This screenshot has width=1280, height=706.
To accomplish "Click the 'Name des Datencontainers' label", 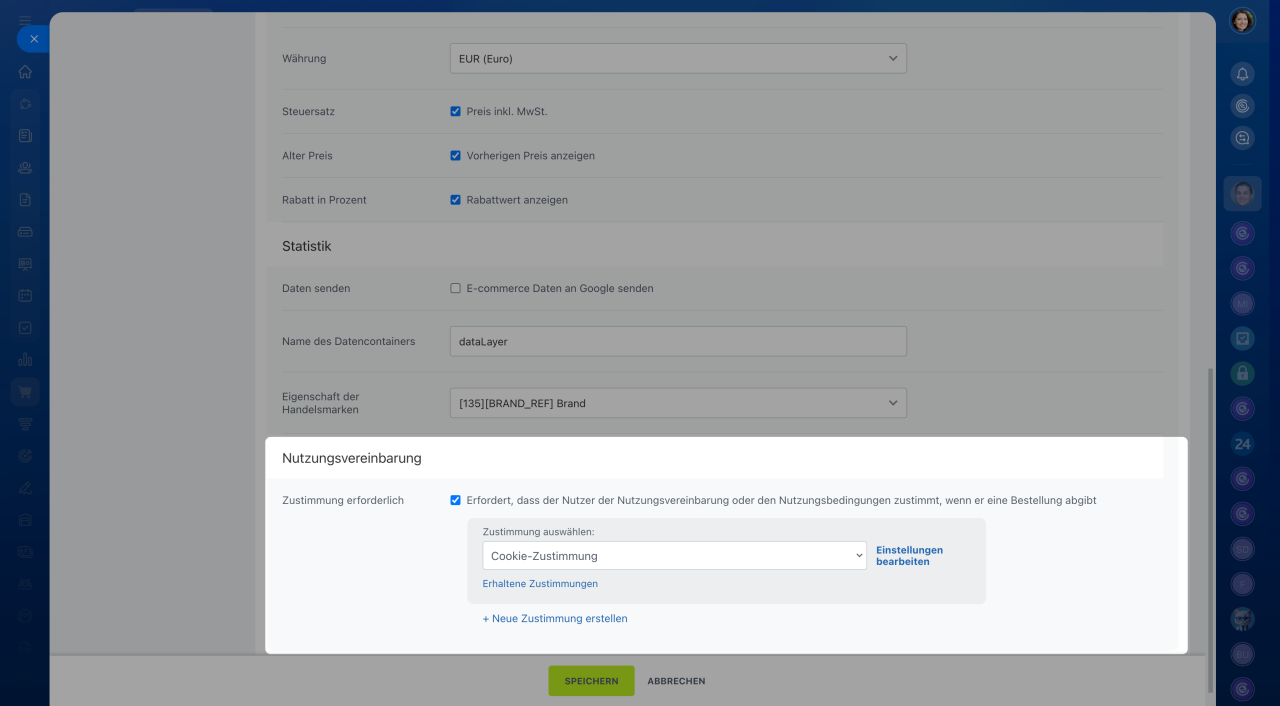I will coord(348,341).
